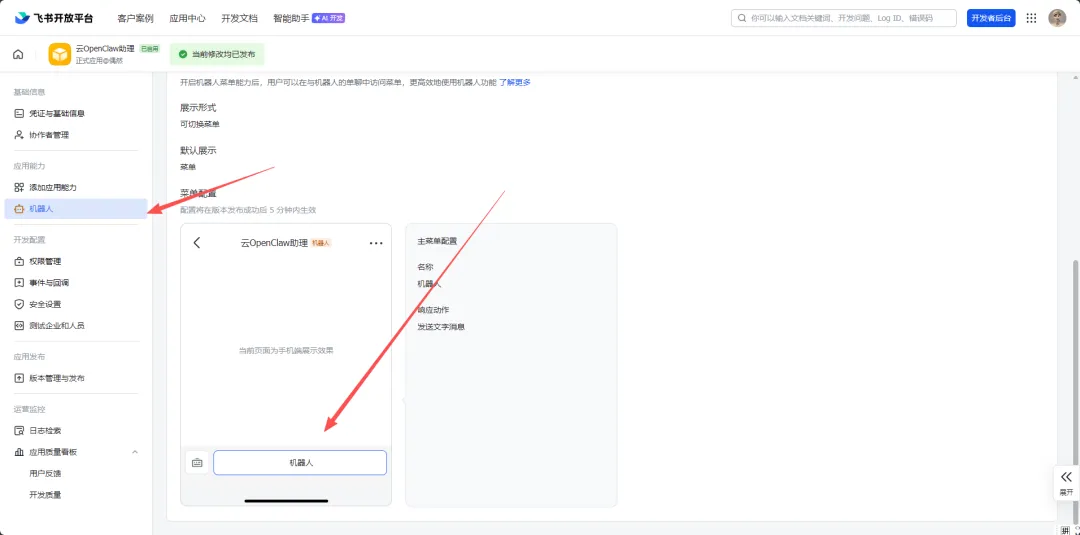
Task: Go home via the house icon
Action: [x=18, y=54]
